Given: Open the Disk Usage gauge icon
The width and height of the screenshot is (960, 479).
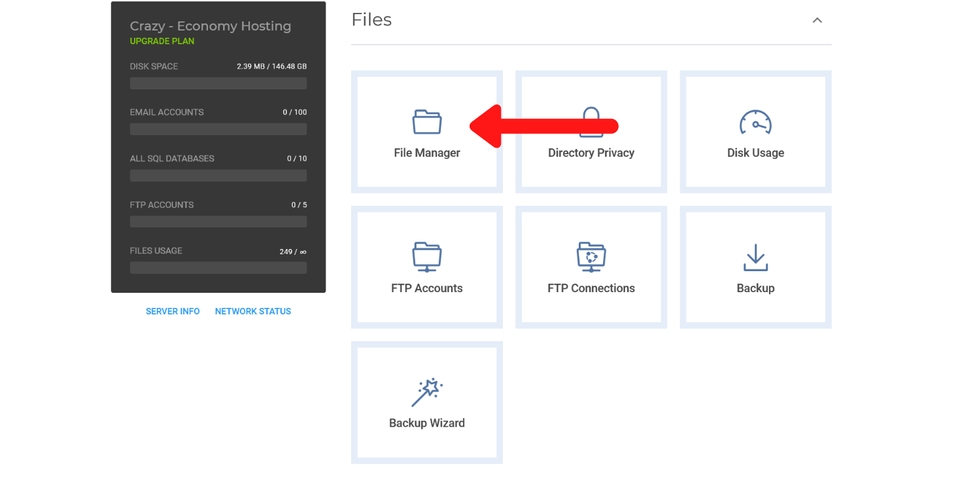Looking at the screenshot, I should pos(755,122).
